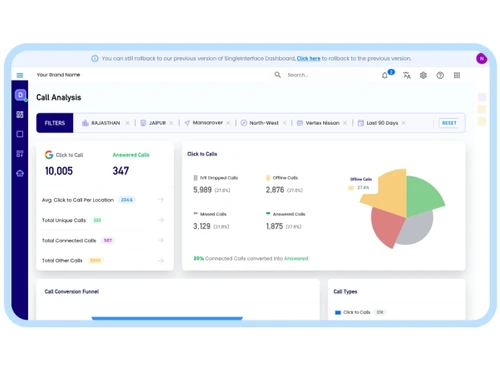Open the apps grid icon
500x375 pixels.
(x=457, y=75)
